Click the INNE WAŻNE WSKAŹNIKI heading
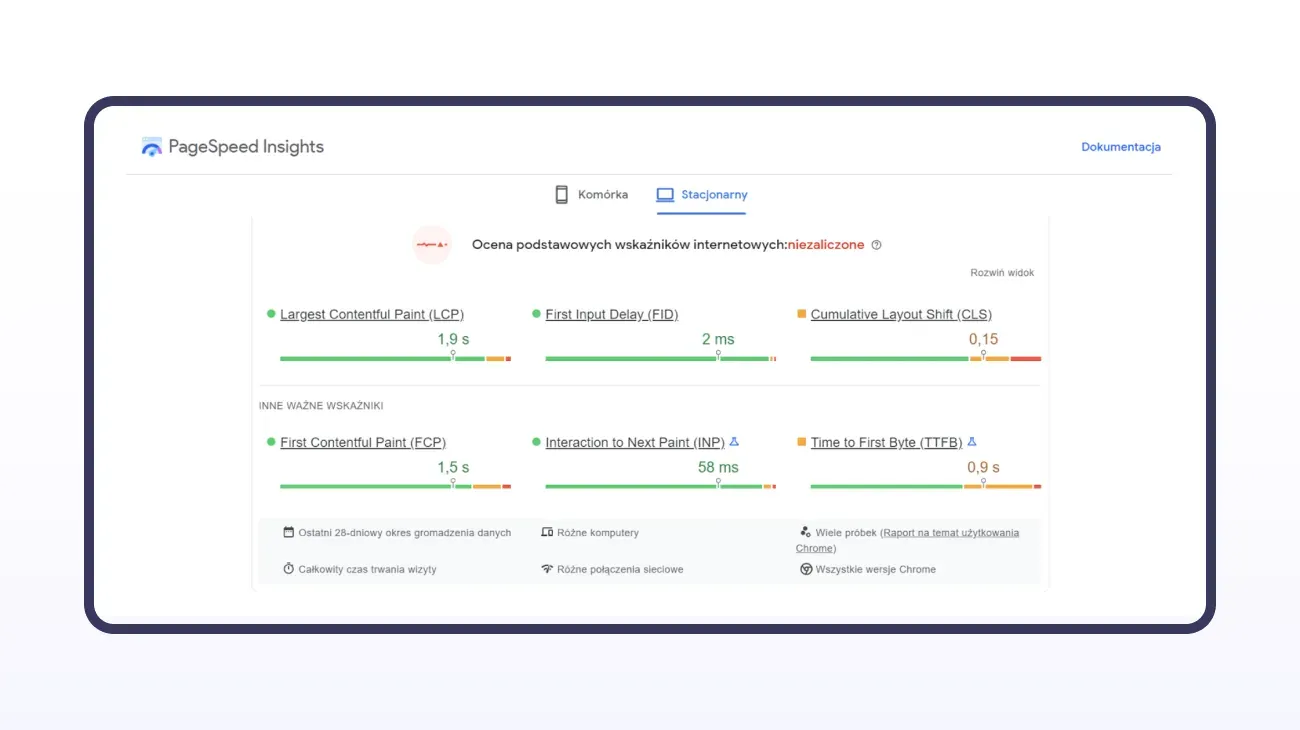This screenshot has height=730, width=1300. click(x=321, y=406)
